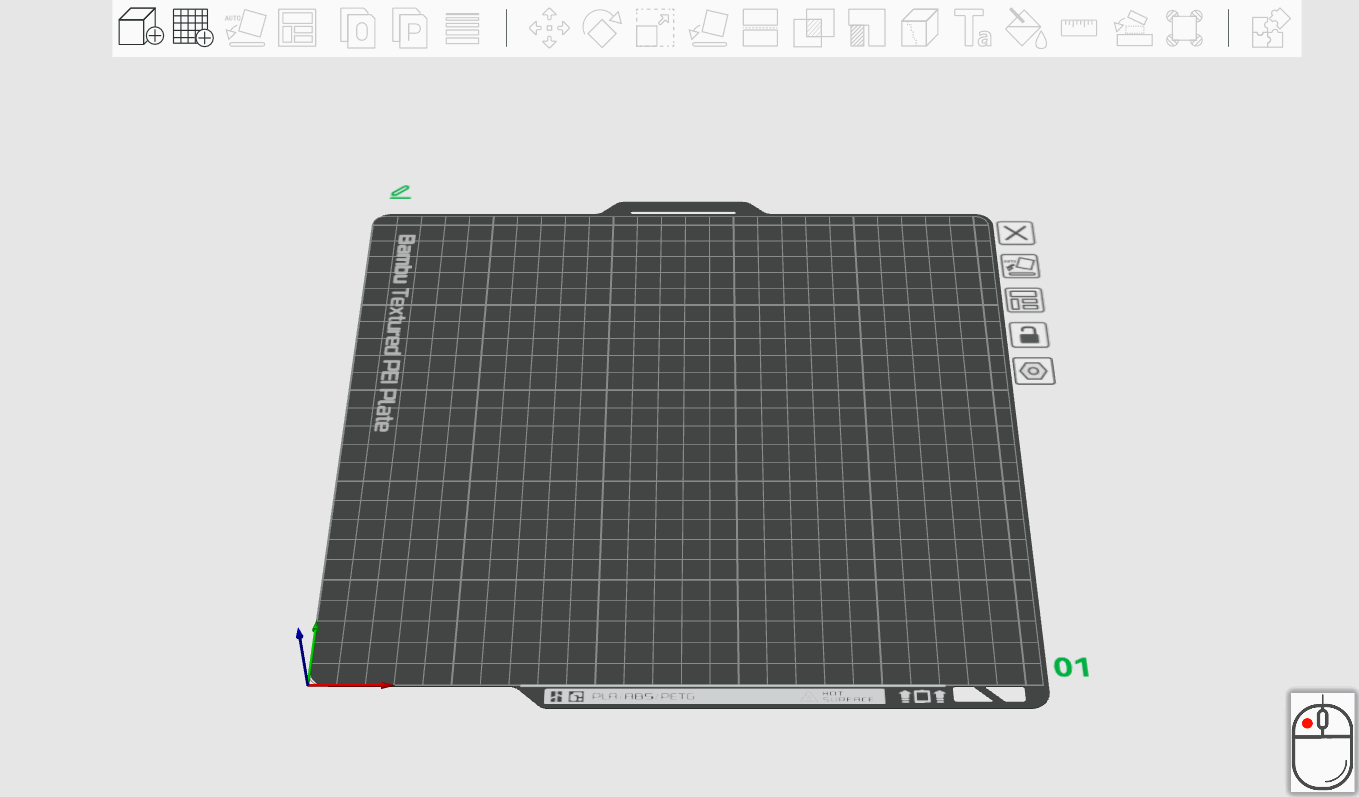Open the Variable Layer Height tool

461,28
